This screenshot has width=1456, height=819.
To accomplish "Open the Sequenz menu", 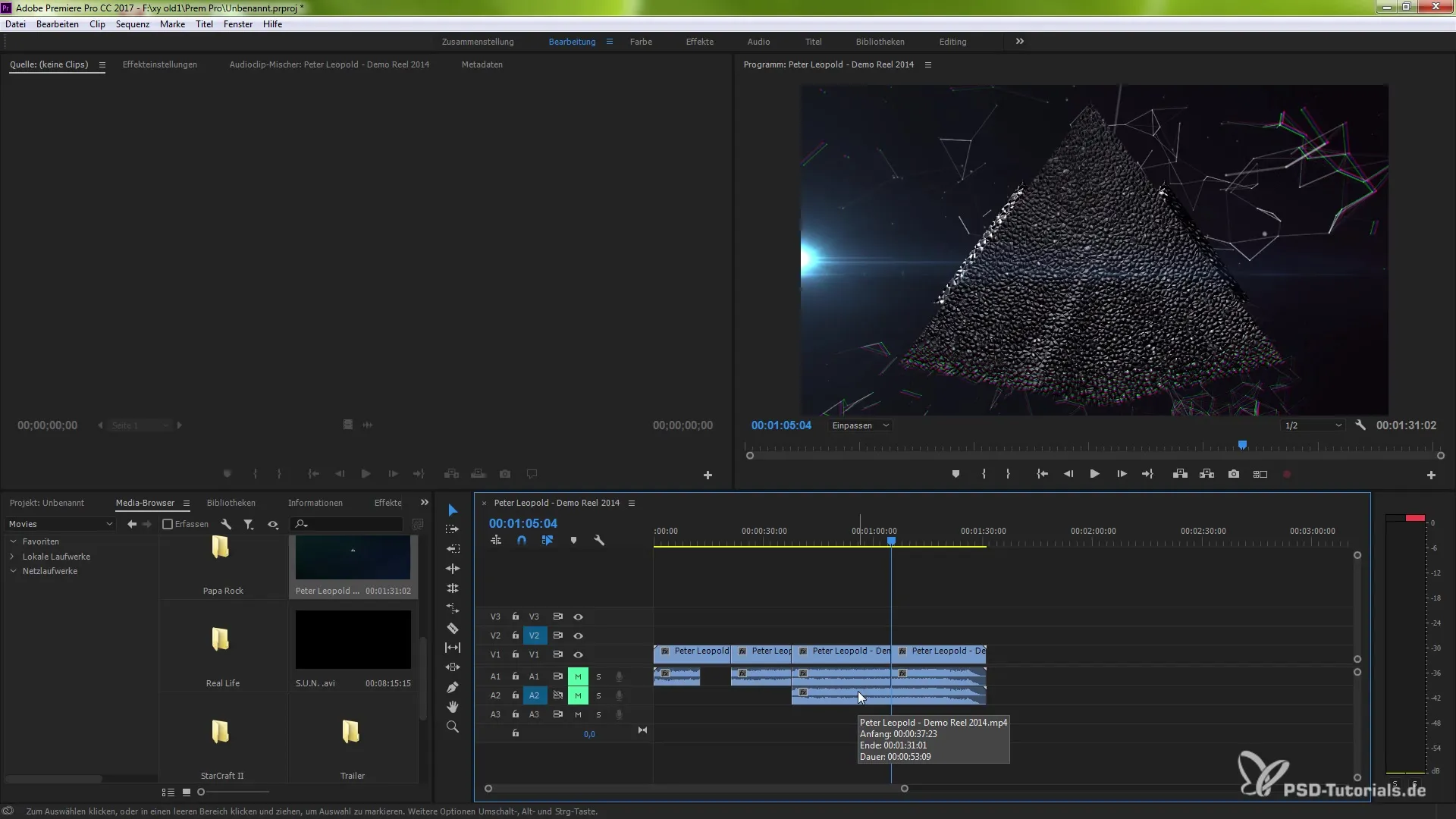I will point(132,24).
